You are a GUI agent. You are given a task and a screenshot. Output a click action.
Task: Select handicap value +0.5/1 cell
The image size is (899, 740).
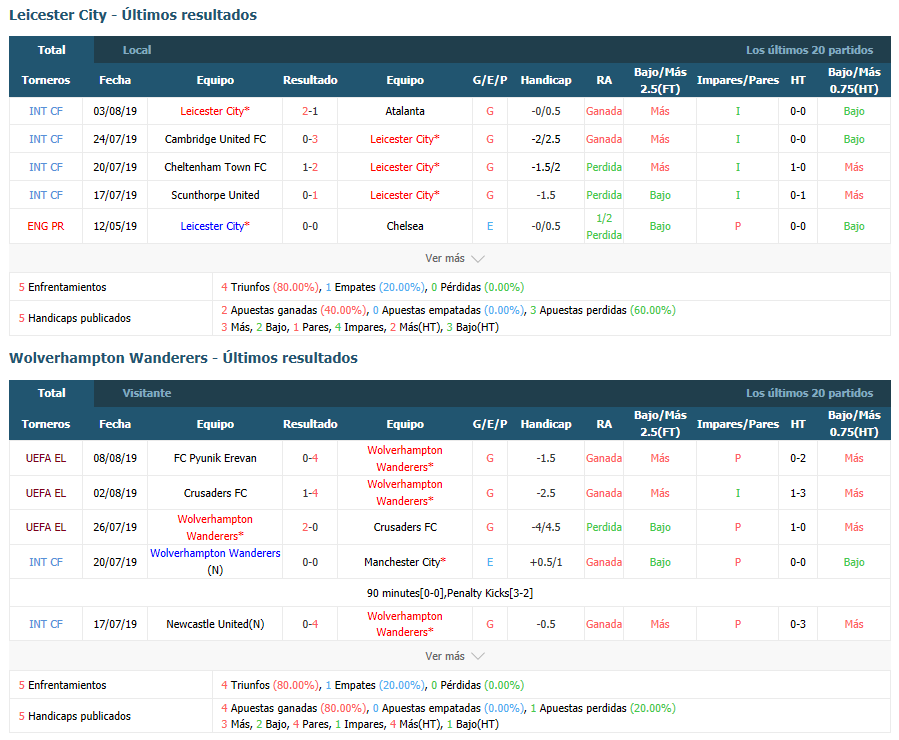pyautogui.click(x=546, y=562)
